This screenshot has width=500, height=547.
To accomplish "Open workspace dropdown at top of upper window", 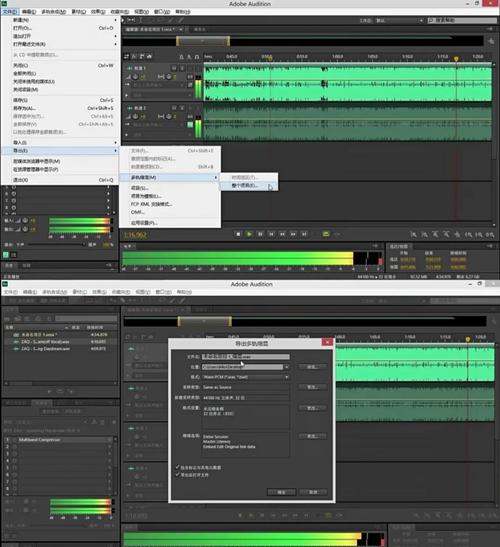I will pyautogui.click(x=400, y=21).
